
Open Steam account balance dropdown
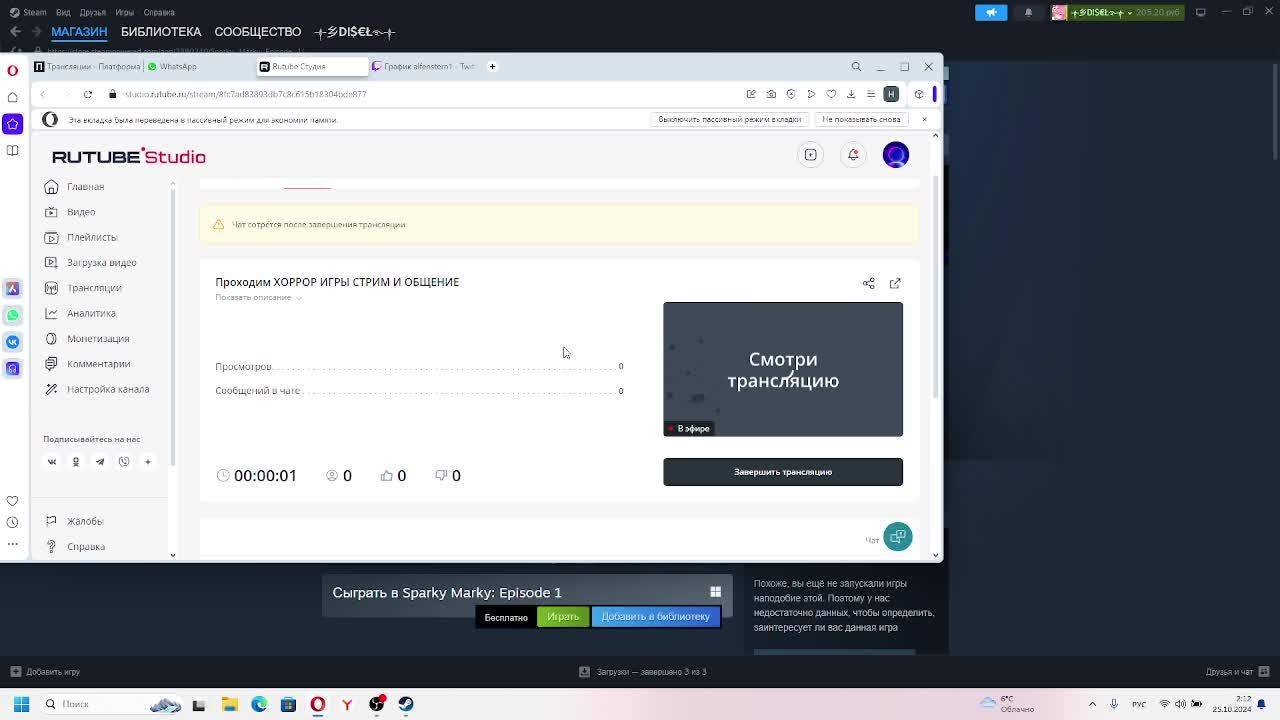[x=1118, y=12]
